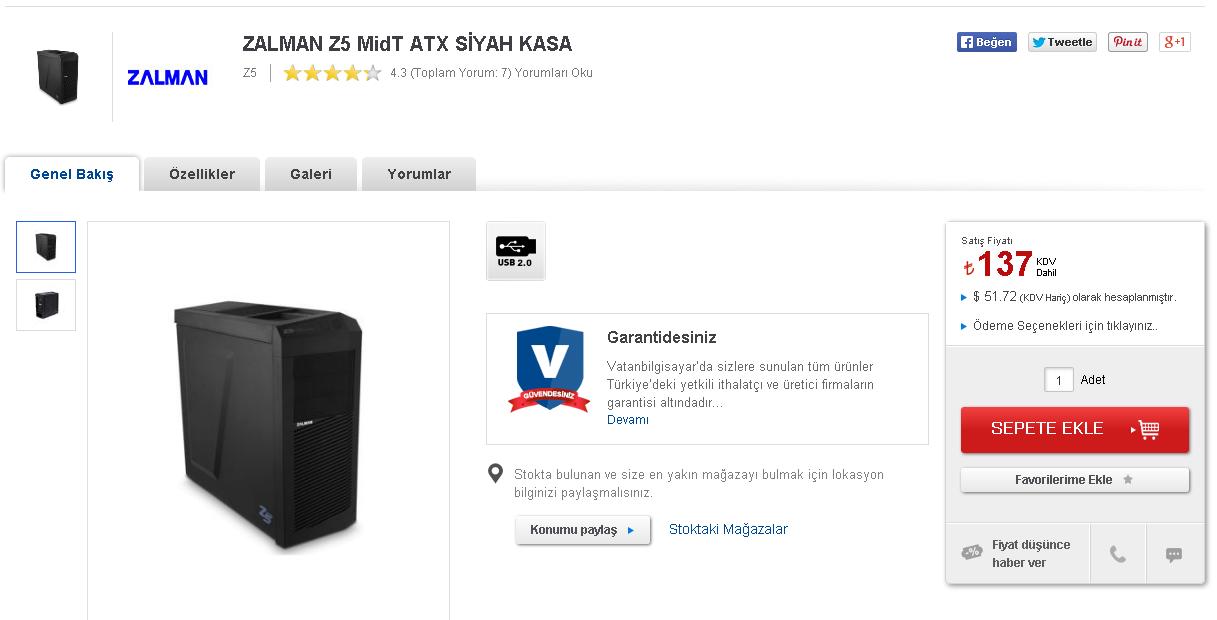Open the Özellikler tab
1217x620 pixels.
[202, 174]
